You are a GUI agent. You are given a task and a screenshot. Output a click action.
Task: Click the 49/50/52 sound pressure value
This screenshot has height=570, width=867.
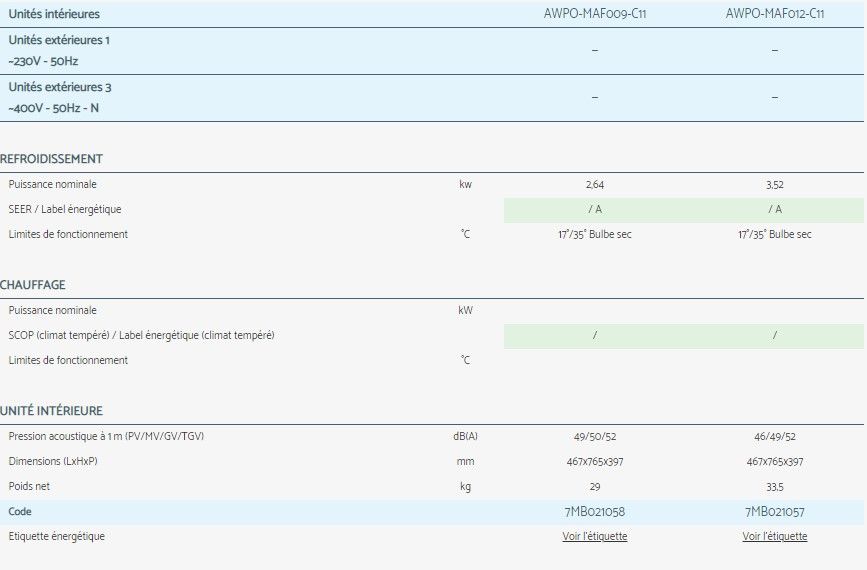(595, 437)
